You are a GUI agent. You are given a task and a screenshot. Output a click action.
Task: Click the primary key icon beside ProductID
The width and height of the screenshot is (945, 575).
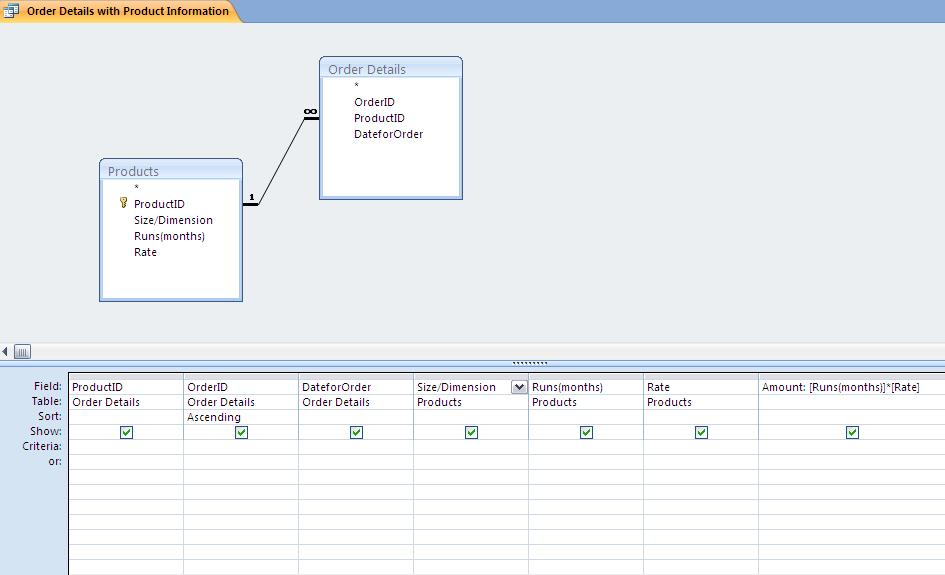(123, 203)
